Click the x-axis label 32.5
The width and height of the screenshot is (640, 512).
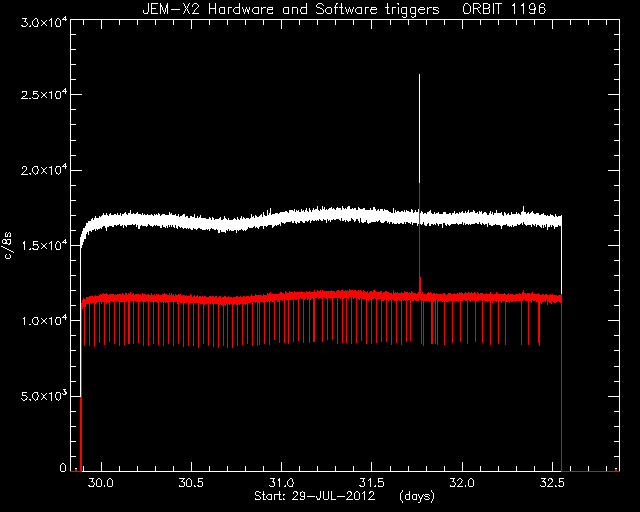pyautogui.click(x=552, y=483)
